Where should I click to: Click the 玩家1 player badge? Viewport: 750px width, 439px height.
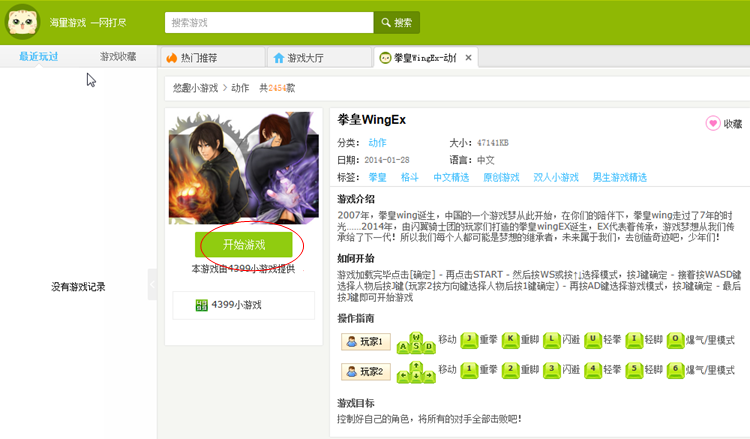(366, 341)
